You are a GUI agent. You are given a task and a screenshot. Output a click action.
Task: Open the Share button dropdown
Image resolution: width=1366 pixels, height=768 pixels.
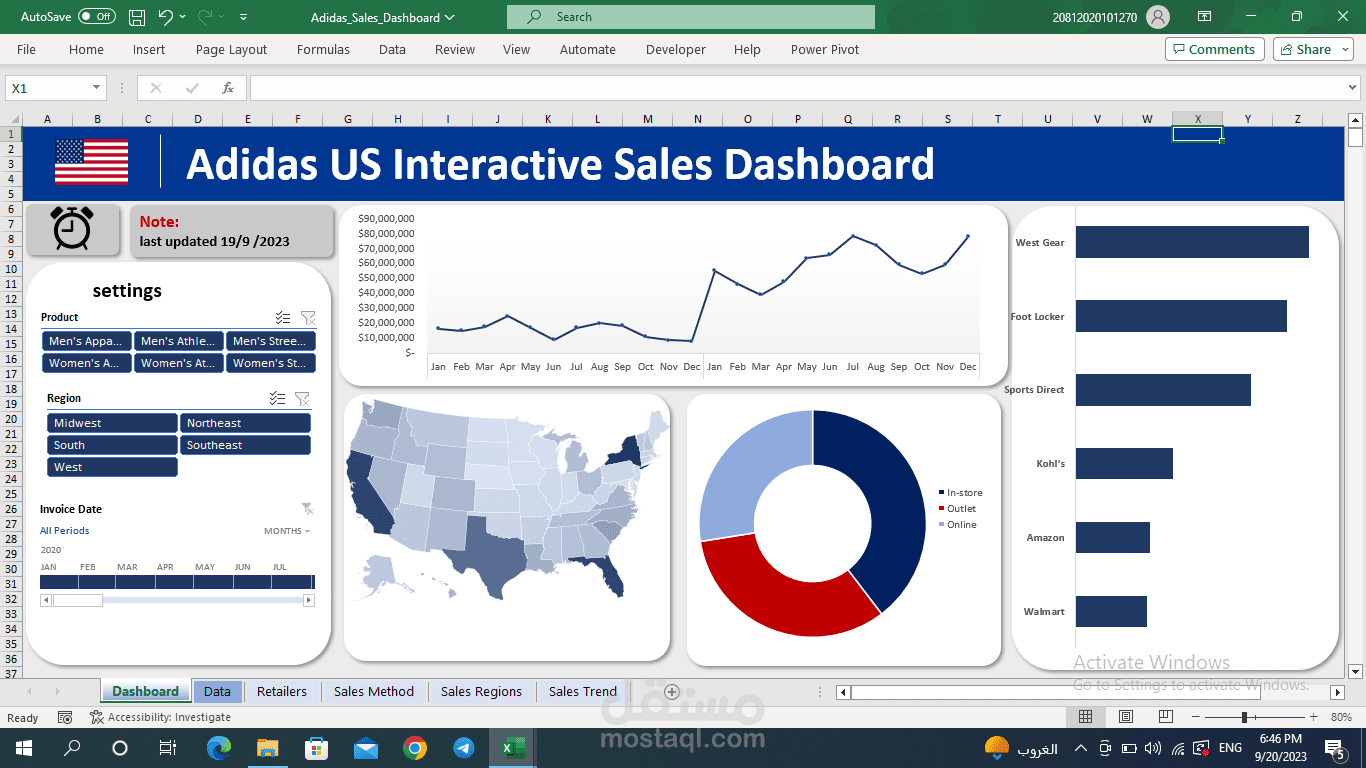pos(1346,49)
